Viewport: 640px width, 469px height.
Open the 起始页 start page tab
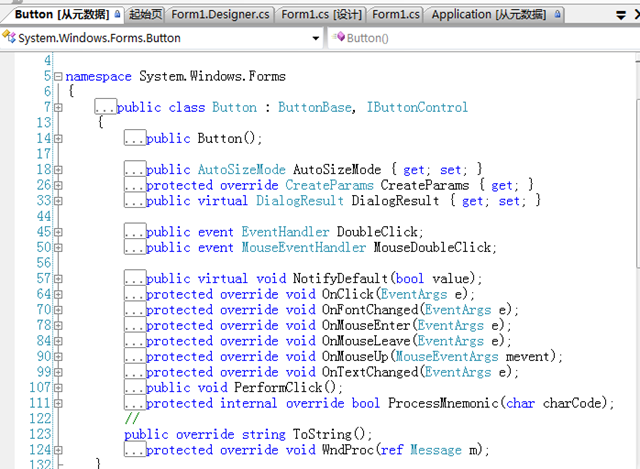pos(145,15)
